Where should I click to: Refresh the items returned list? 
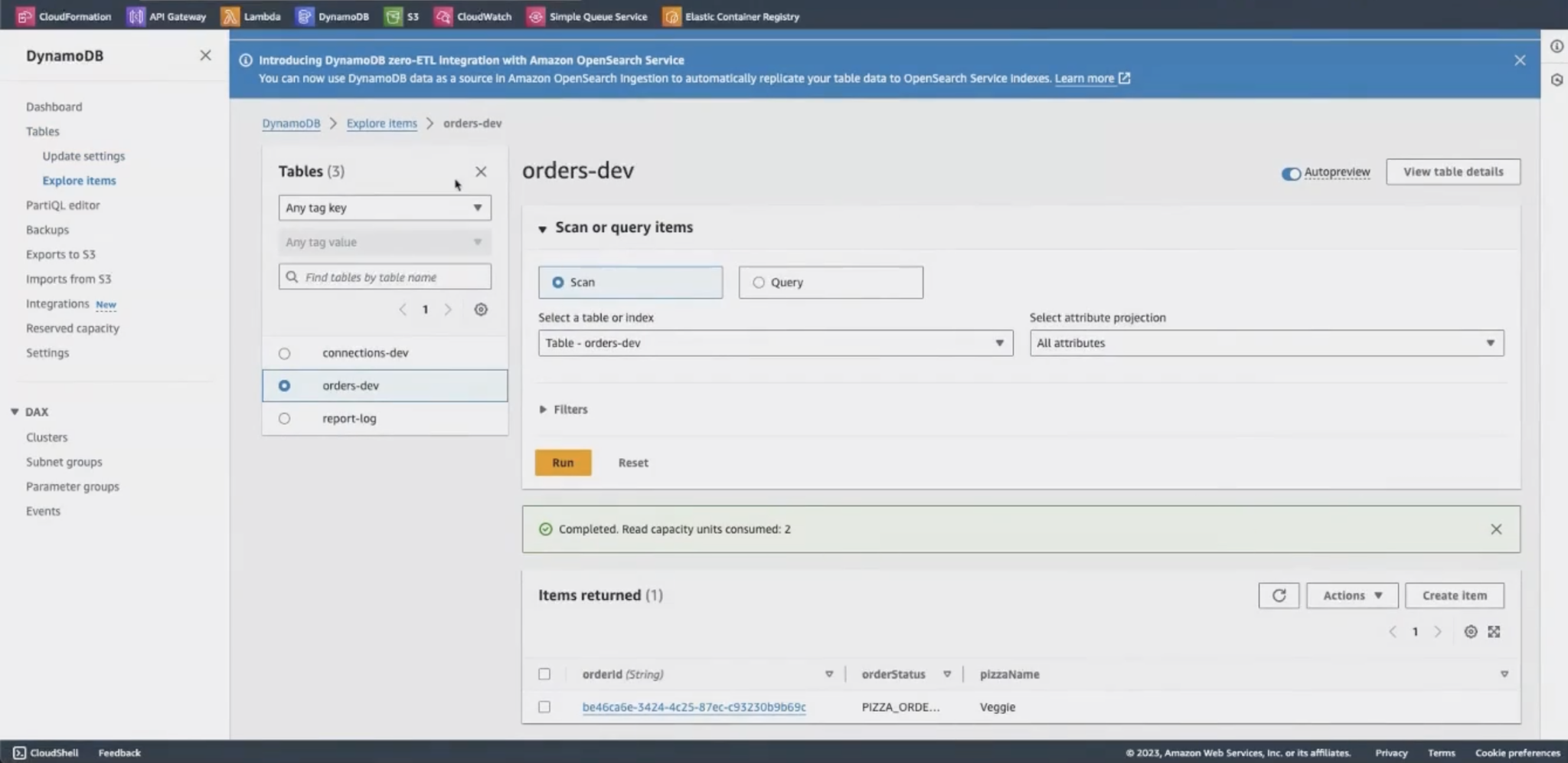(1279, 595)
